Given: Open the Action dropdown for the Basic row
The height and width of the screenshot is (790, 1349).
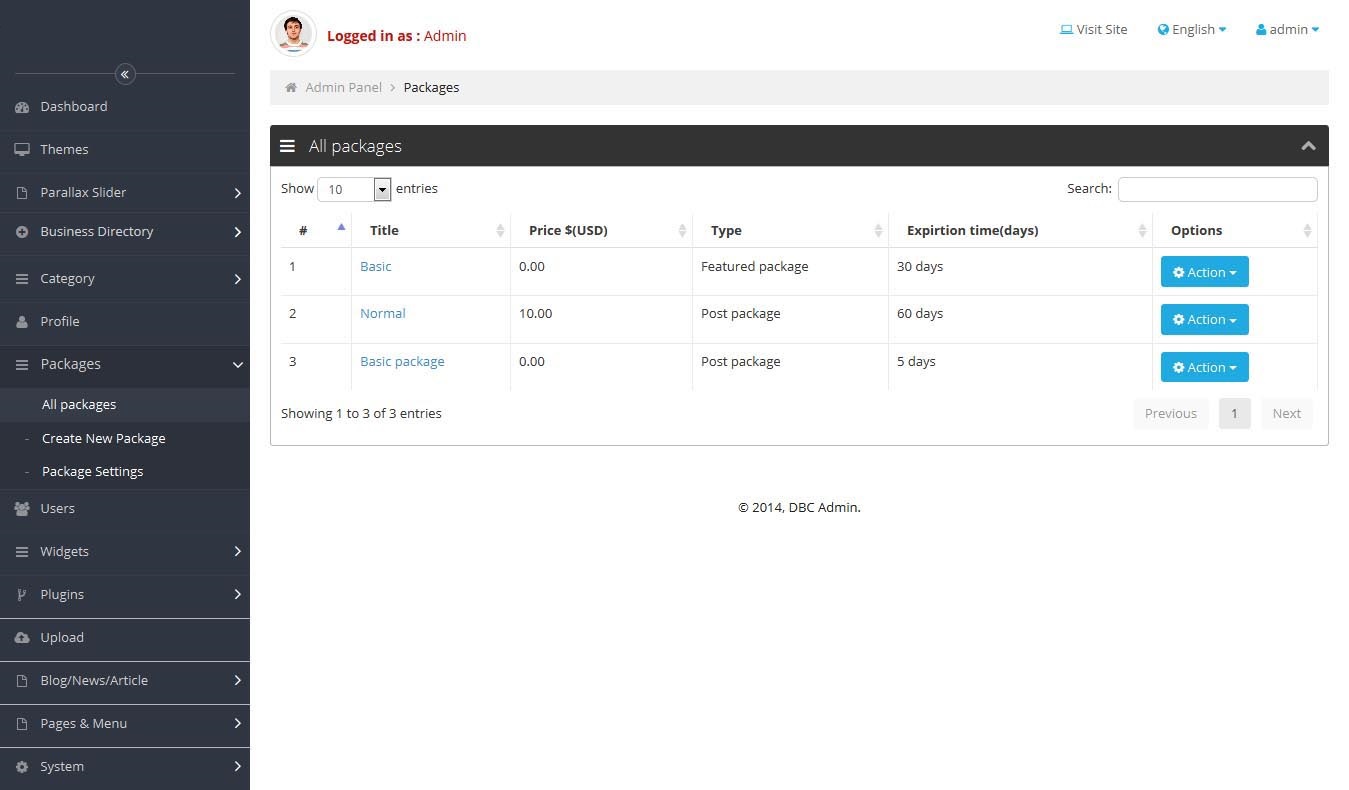Looking at the screenshot, I should point(1204,272).
